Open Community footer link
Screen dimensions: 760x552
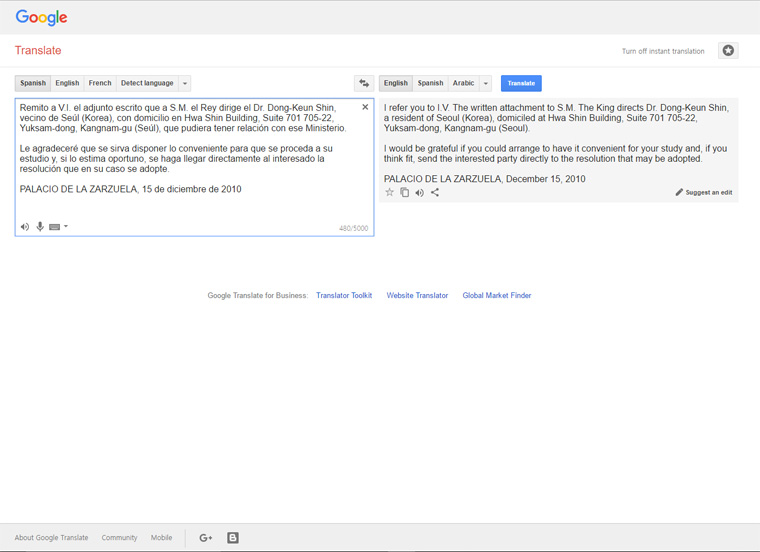pos(119,537)
